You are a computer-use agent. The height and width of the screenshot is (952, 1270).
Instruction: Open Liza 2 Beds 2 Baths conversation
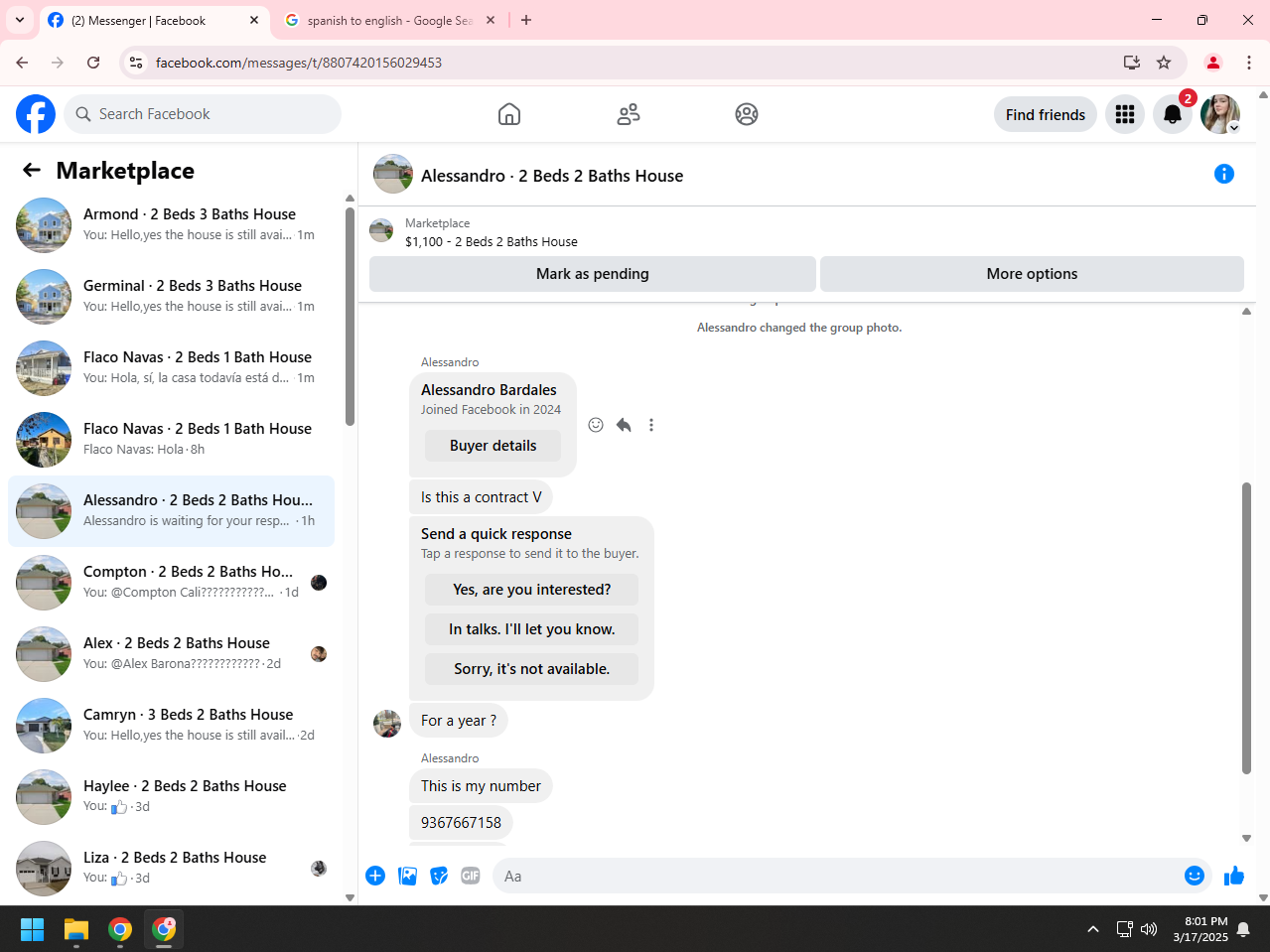(171, 869)
